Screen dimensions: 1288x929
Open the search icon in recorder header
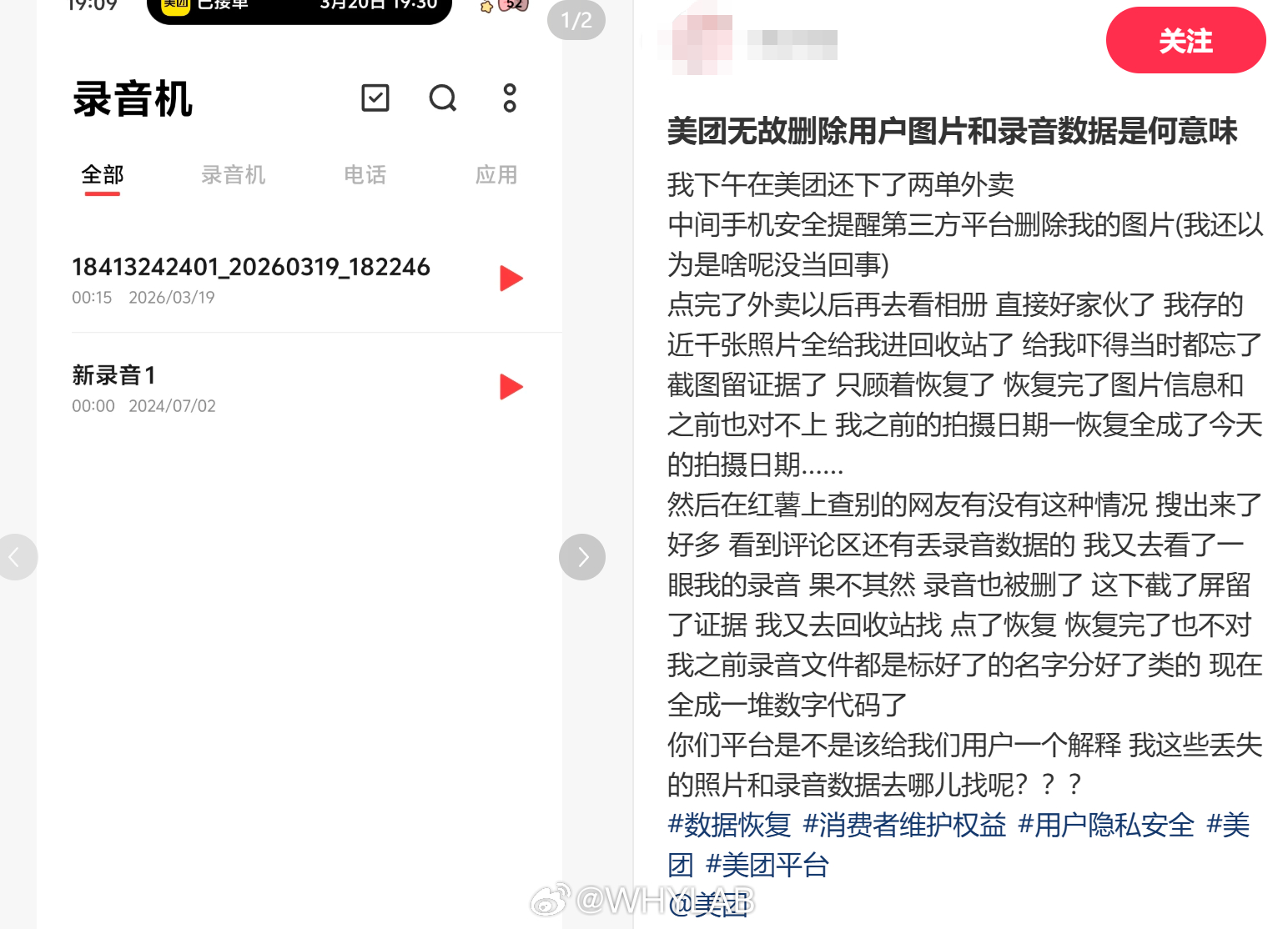(443, 98)
